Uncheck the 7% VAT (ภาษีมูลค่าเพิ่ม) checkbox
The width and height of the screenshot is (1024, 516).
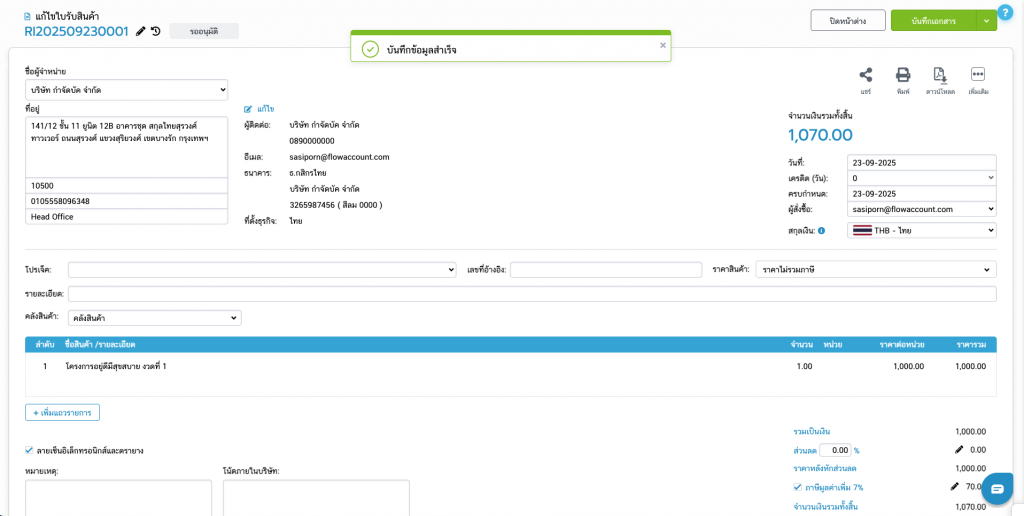tap(797, 487)
